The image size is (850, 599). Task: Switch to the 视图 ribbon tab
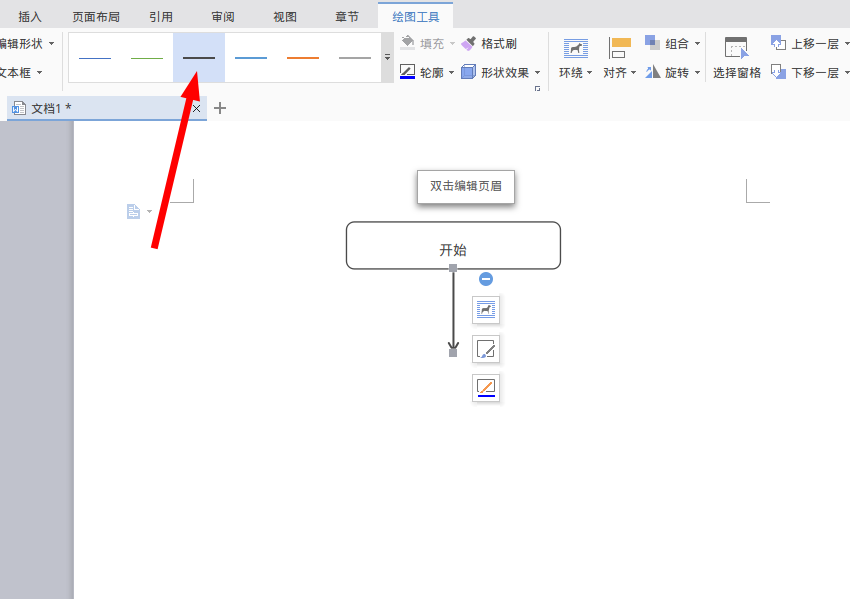coord(284,15)
